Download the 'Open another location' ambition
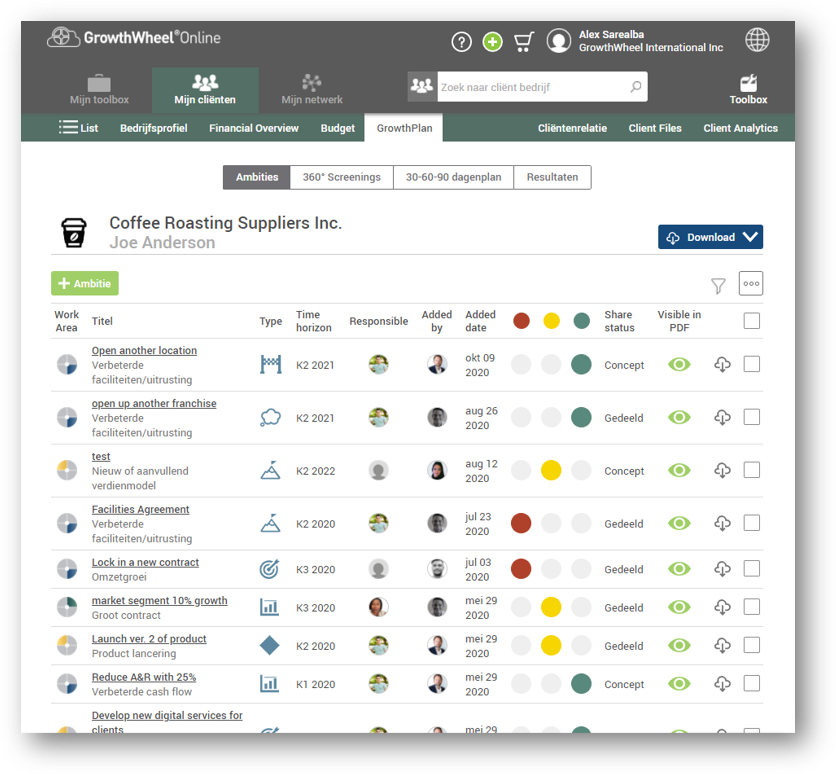 722,365
